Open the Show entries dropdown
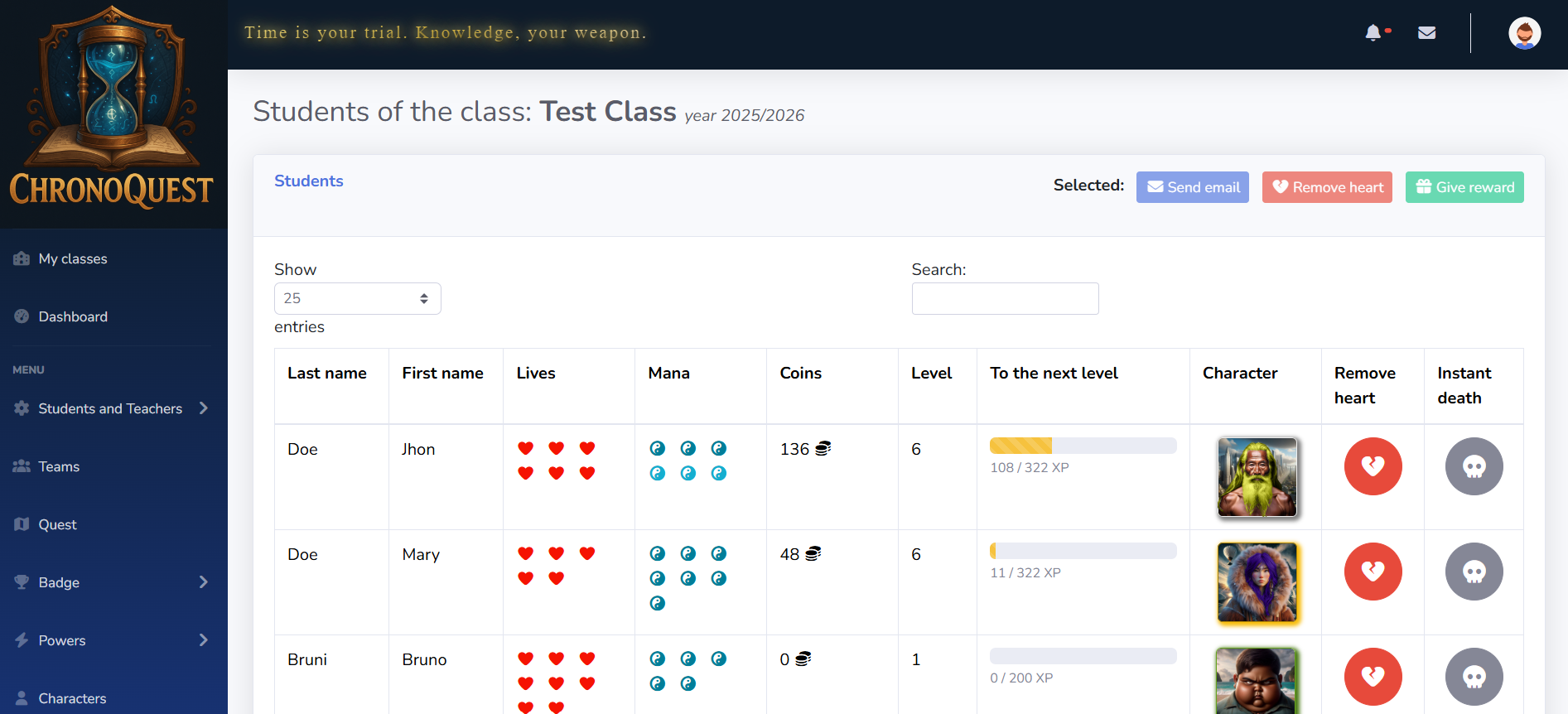1568x714 pixels. tap(357, 298)
